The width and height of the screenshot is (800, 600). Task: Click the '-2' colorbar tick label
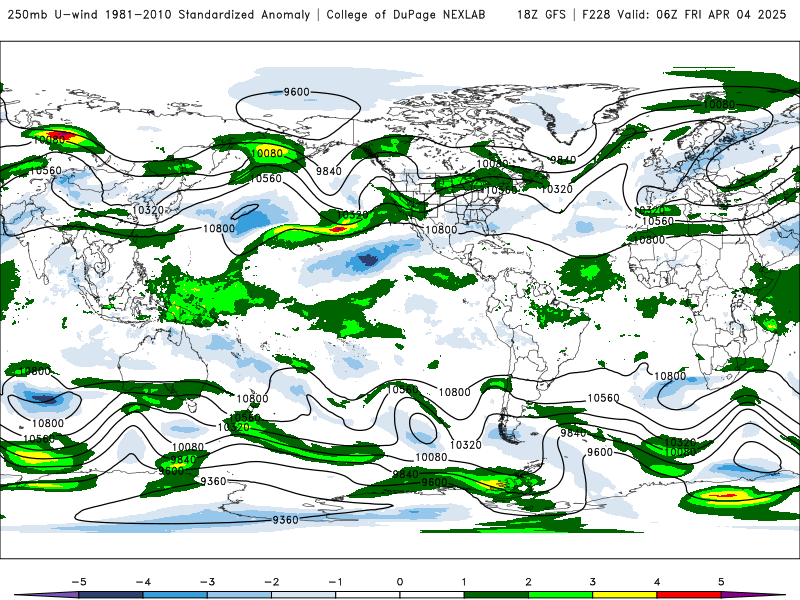tap(271, 582)
